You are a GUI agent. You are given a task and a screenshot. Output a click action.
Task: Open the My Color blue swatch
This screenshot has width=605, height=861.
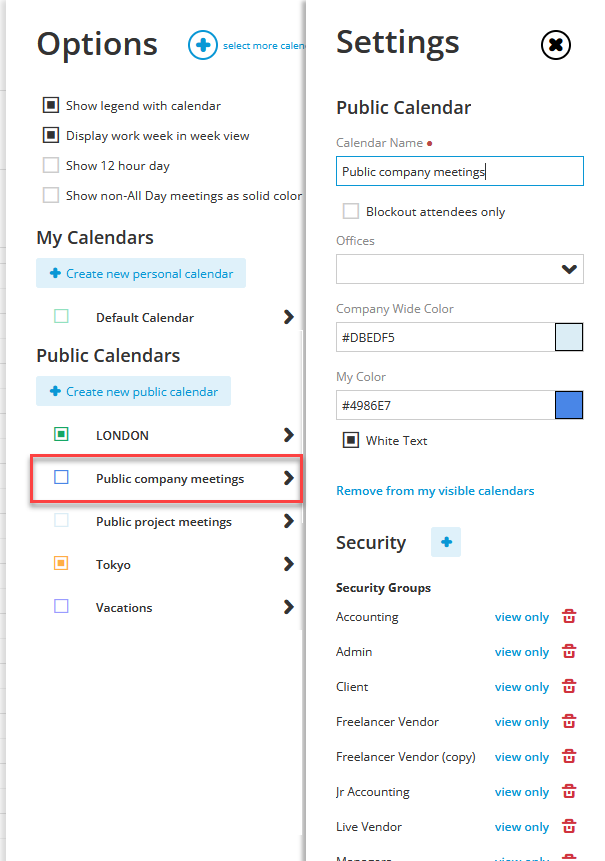(x=569, y=405)
